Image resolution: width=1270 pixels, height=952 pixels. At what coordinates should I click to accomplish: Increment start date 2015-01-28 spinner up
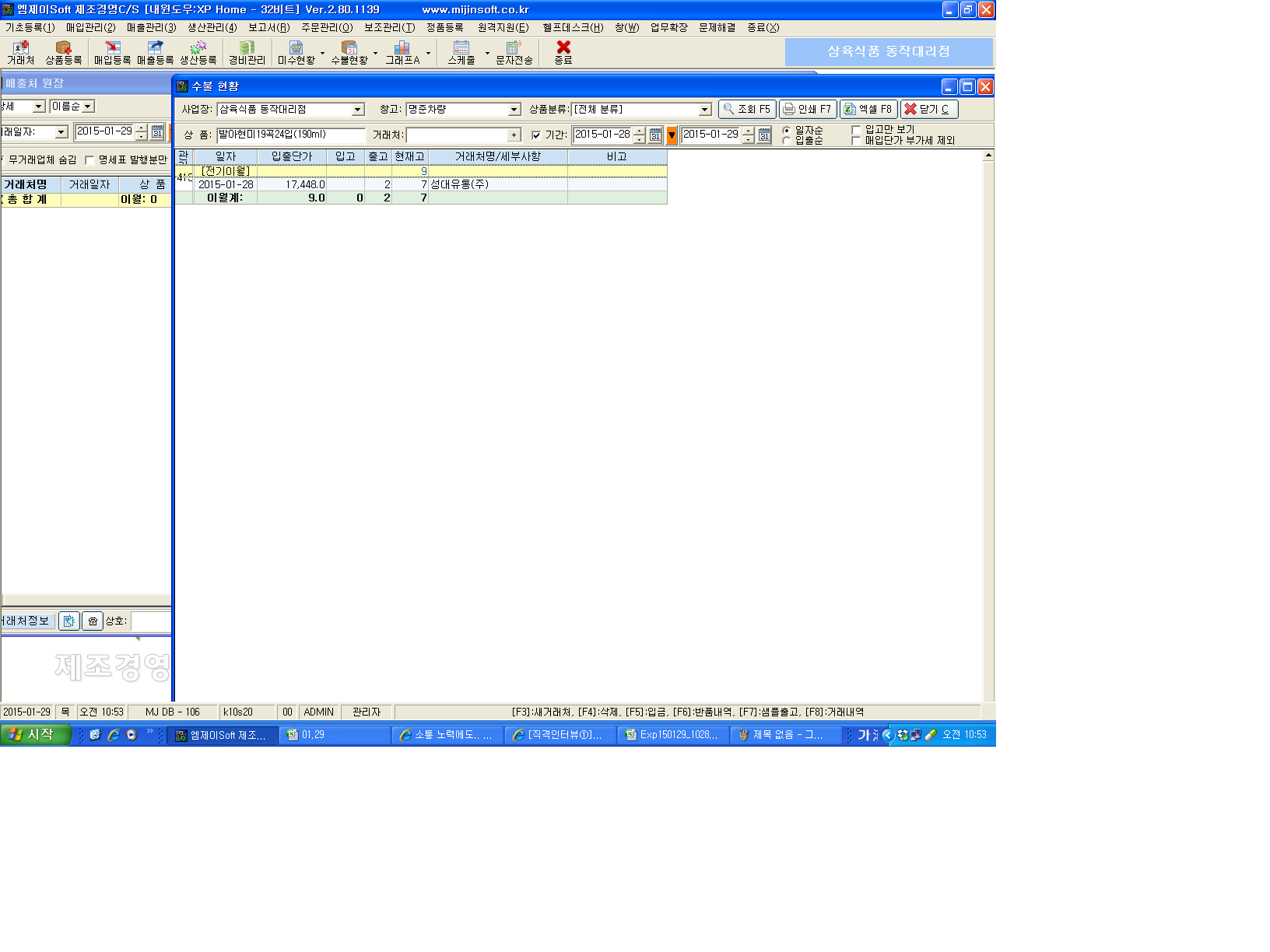[x=639, y=131]
